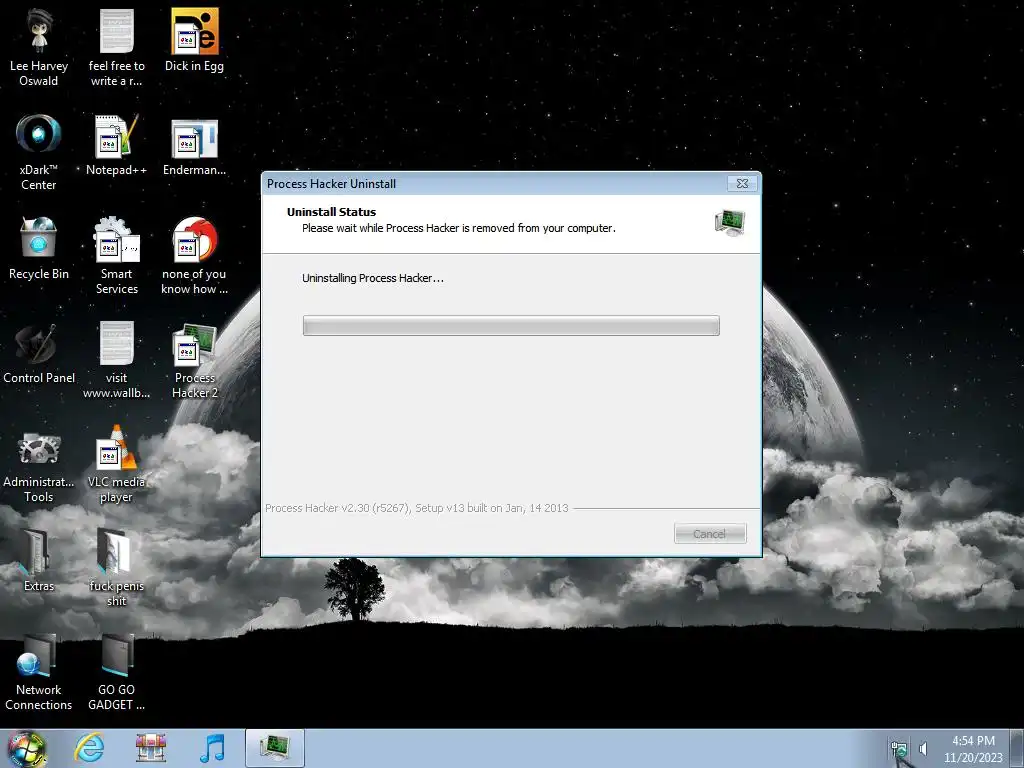Select the folder right of Extras
Image resolution: width=1024 pixels, height=768 pixels.
click(x=116, y=568)
